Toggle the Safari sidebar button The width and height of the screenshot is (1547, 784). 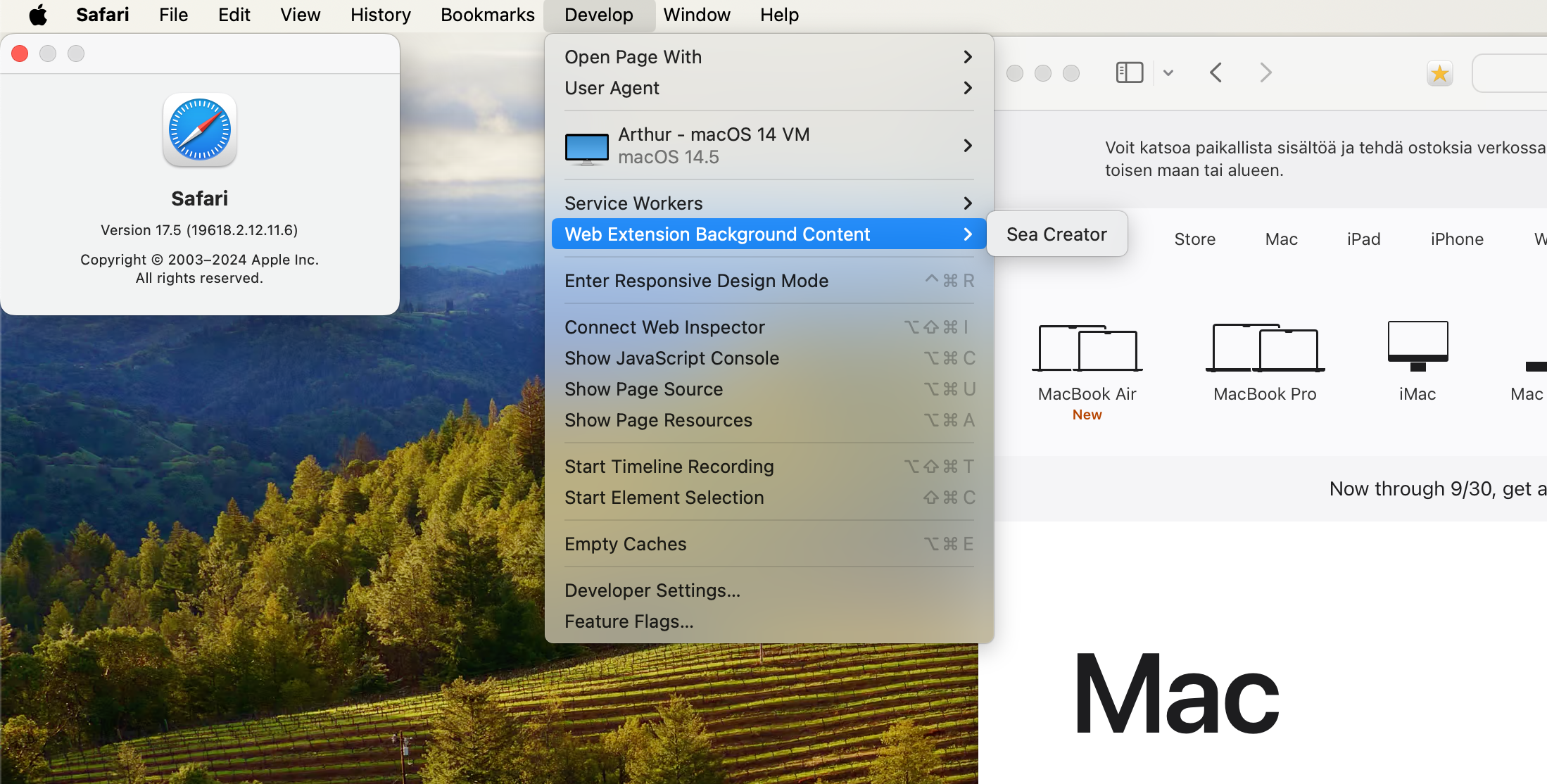1129,72
